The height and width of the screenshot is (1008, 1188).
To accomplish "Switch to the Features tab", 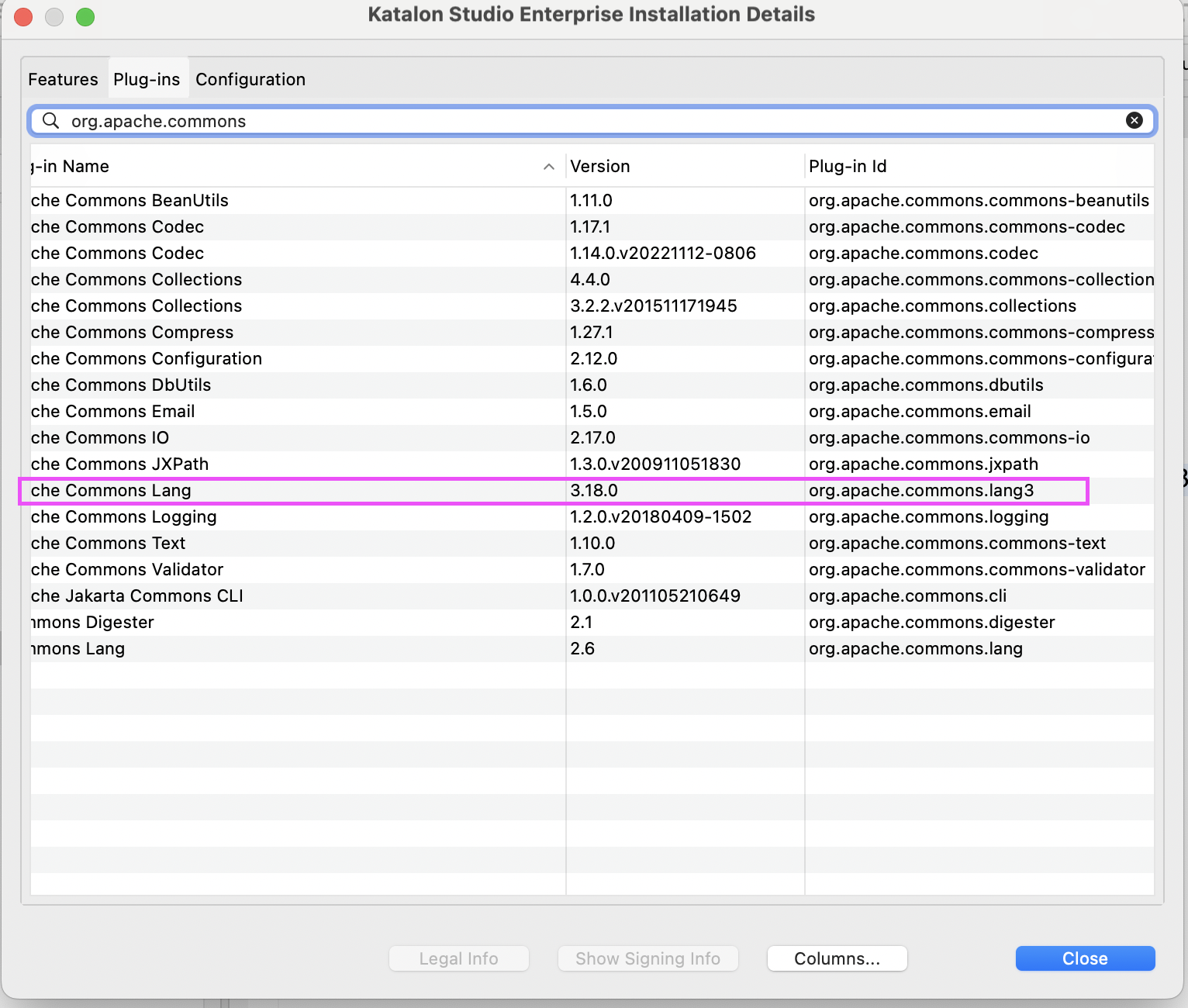I will tap(63, 78).
